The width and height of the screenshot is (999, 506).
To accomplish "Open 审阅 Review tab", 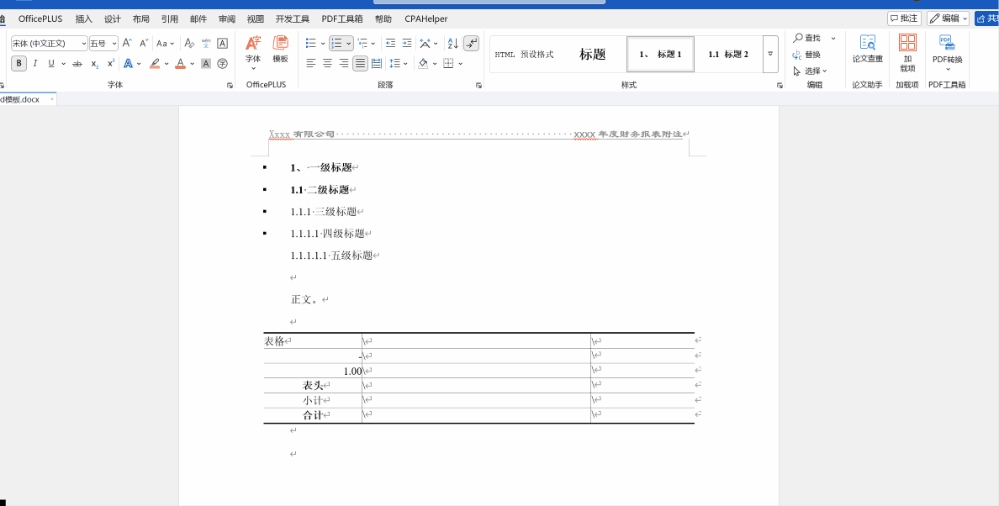I will coord(227,19).
